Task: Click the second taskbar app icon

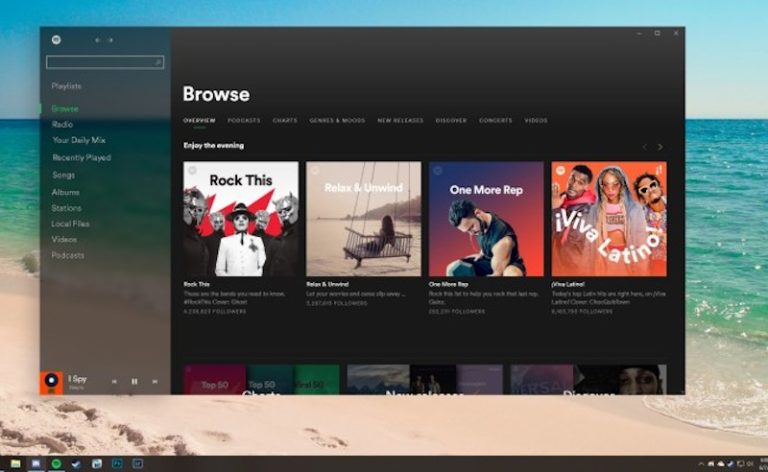Action: tap(36, 464)
